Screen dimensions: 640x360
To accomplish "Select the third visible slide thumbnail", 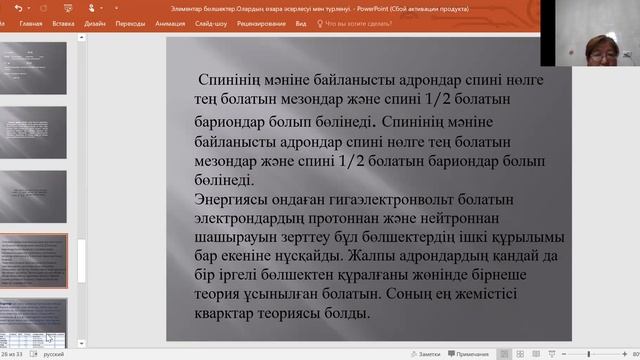I will tap(33, 197).
